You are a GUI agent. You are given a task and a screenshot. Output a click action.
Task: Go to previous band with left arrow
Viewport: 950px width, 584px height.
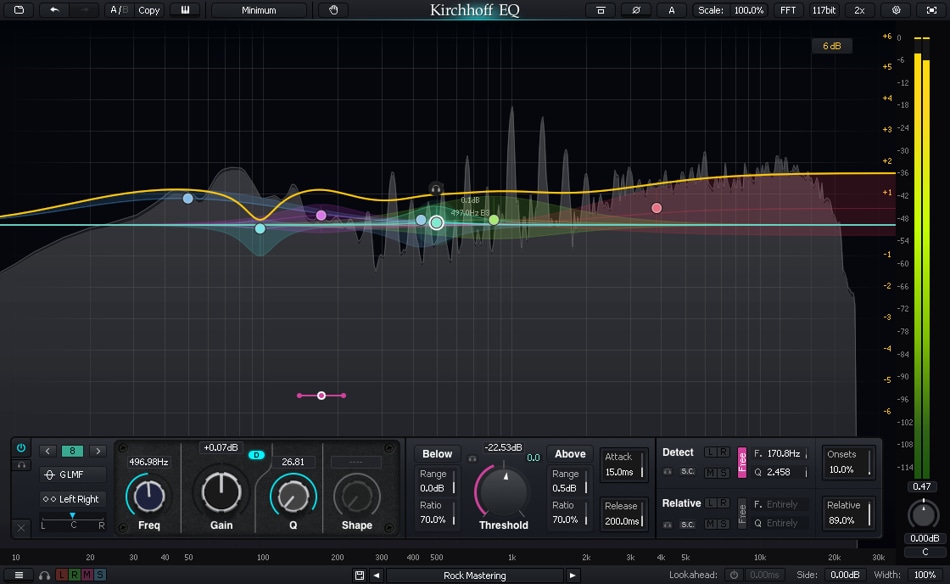click(47, 451)
